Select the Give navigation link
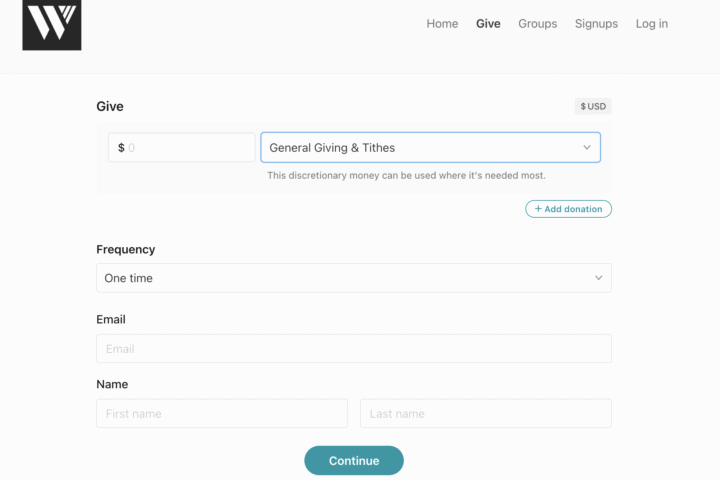 click(488, 24)
